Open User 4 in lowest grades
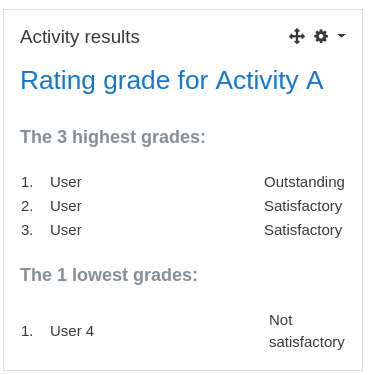Screen dimensions: 370x375 pos(72,331)
